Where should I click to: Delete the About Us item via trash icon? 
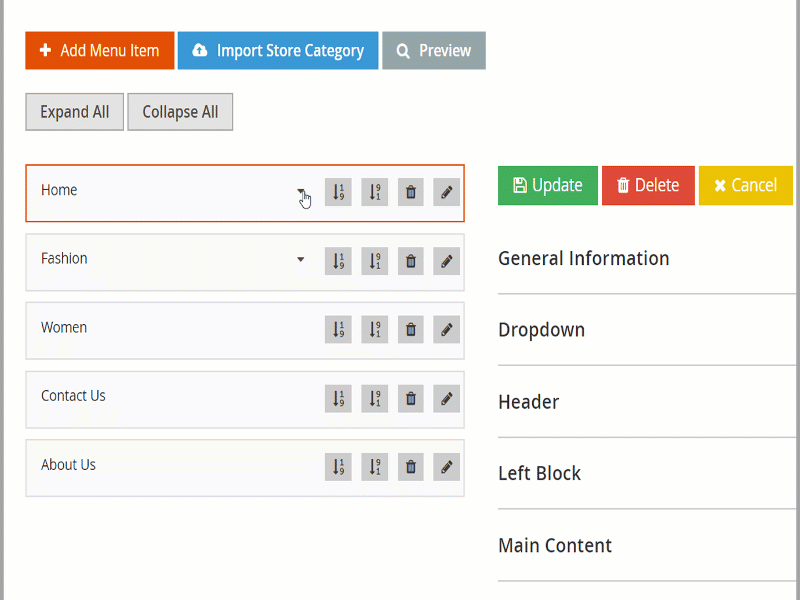(410, 466)
